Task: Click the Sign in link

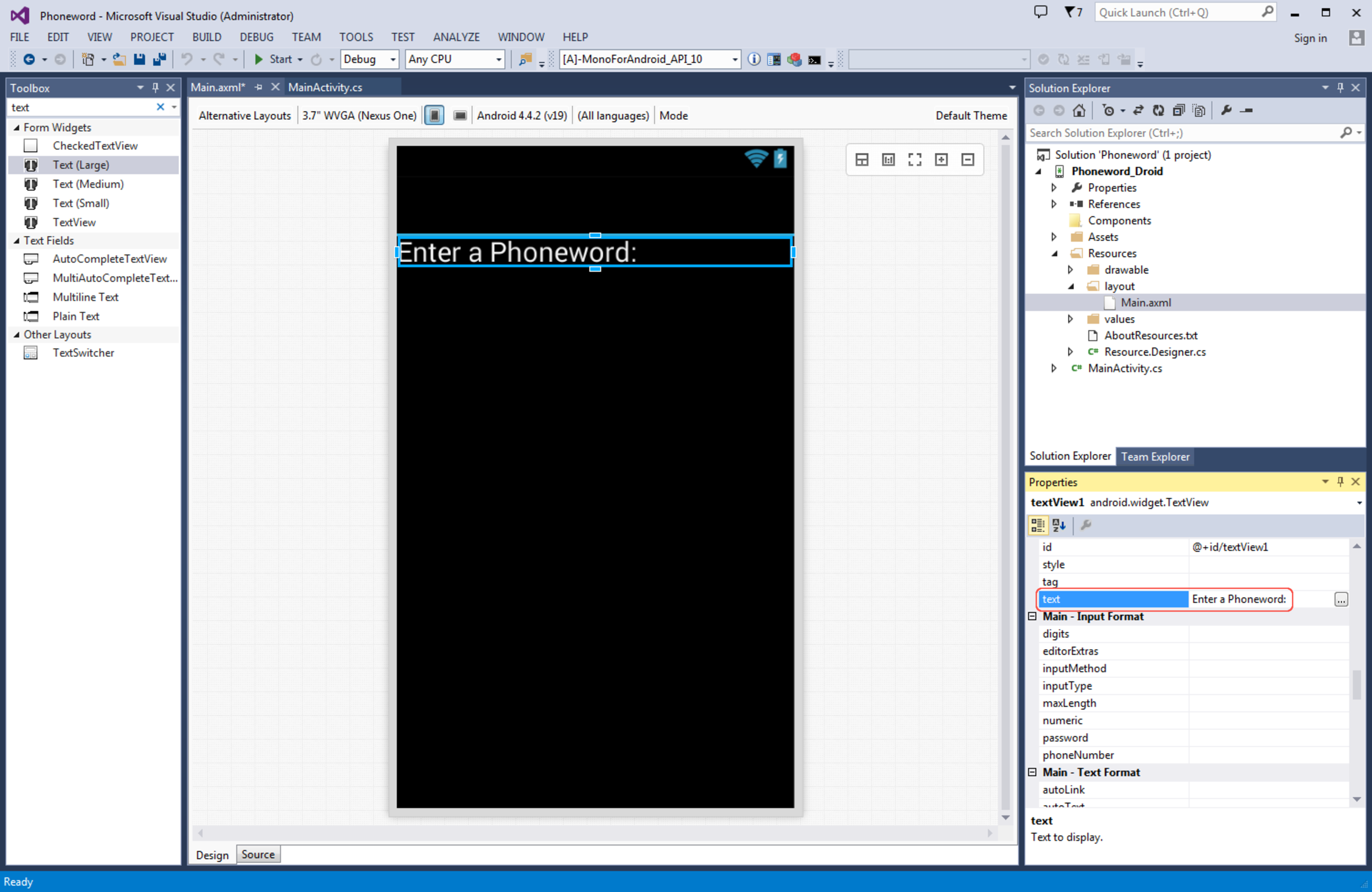Action: click(1310, 38)
